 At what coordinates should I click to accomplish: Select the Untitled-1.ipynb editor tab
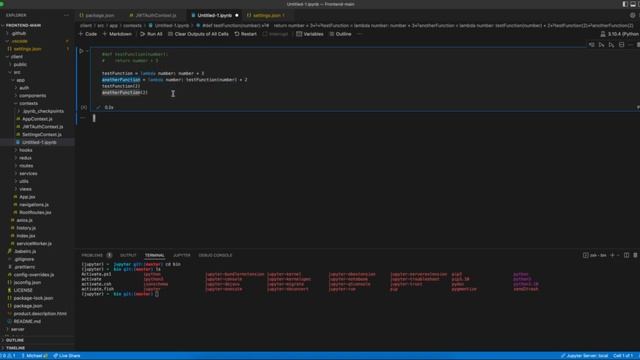(214, 16)
